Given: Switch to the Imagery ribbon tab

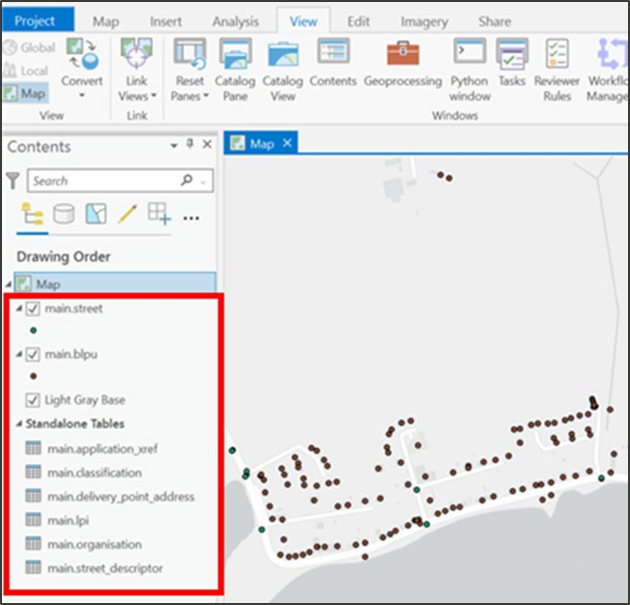Looking at the screenshot, I should pyautogui.click(x=424, y=21).
